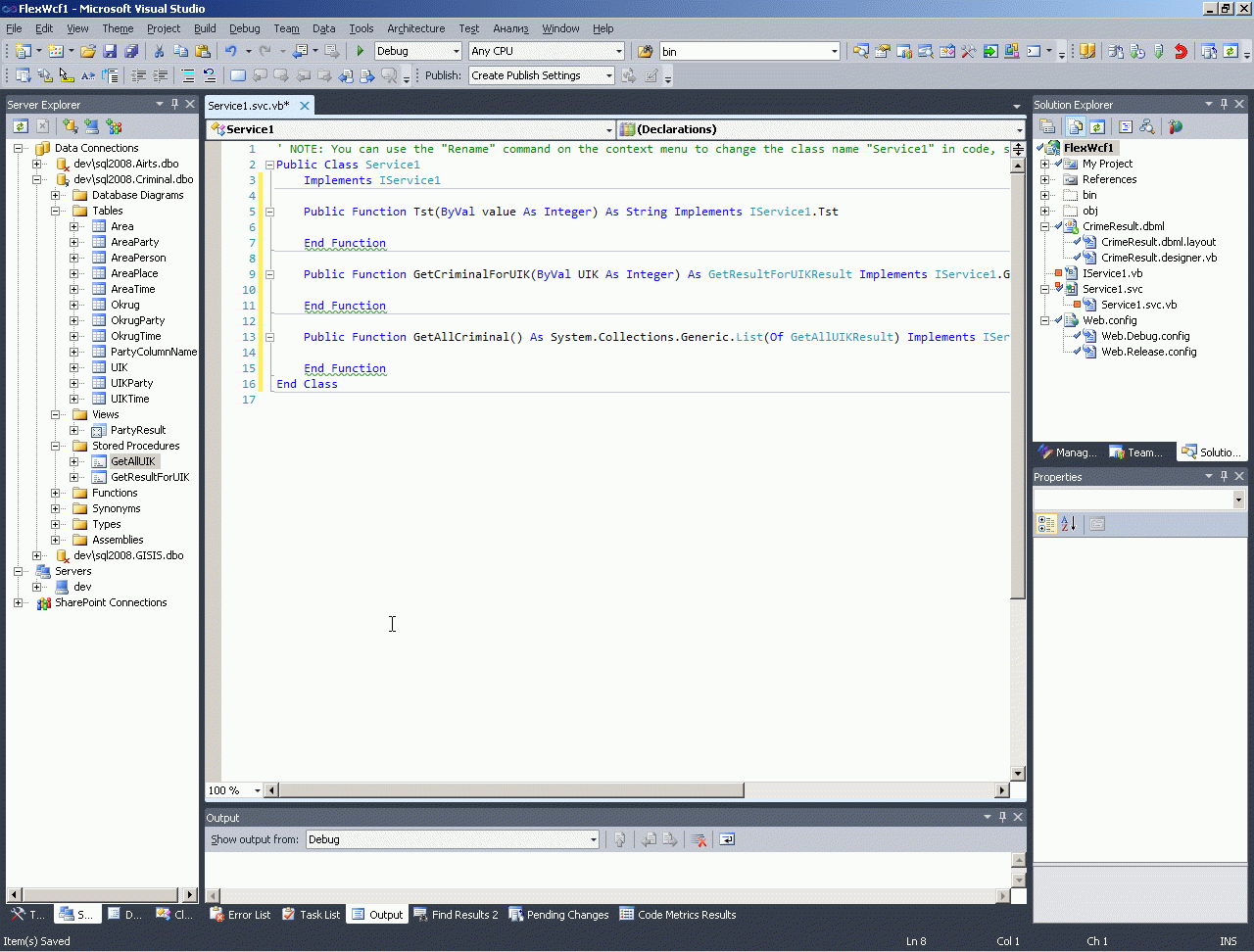The width and height of the screenshot is (1254, 952).
Task: Click the Save All toolbar icon
Action: (x=130, y=51)
